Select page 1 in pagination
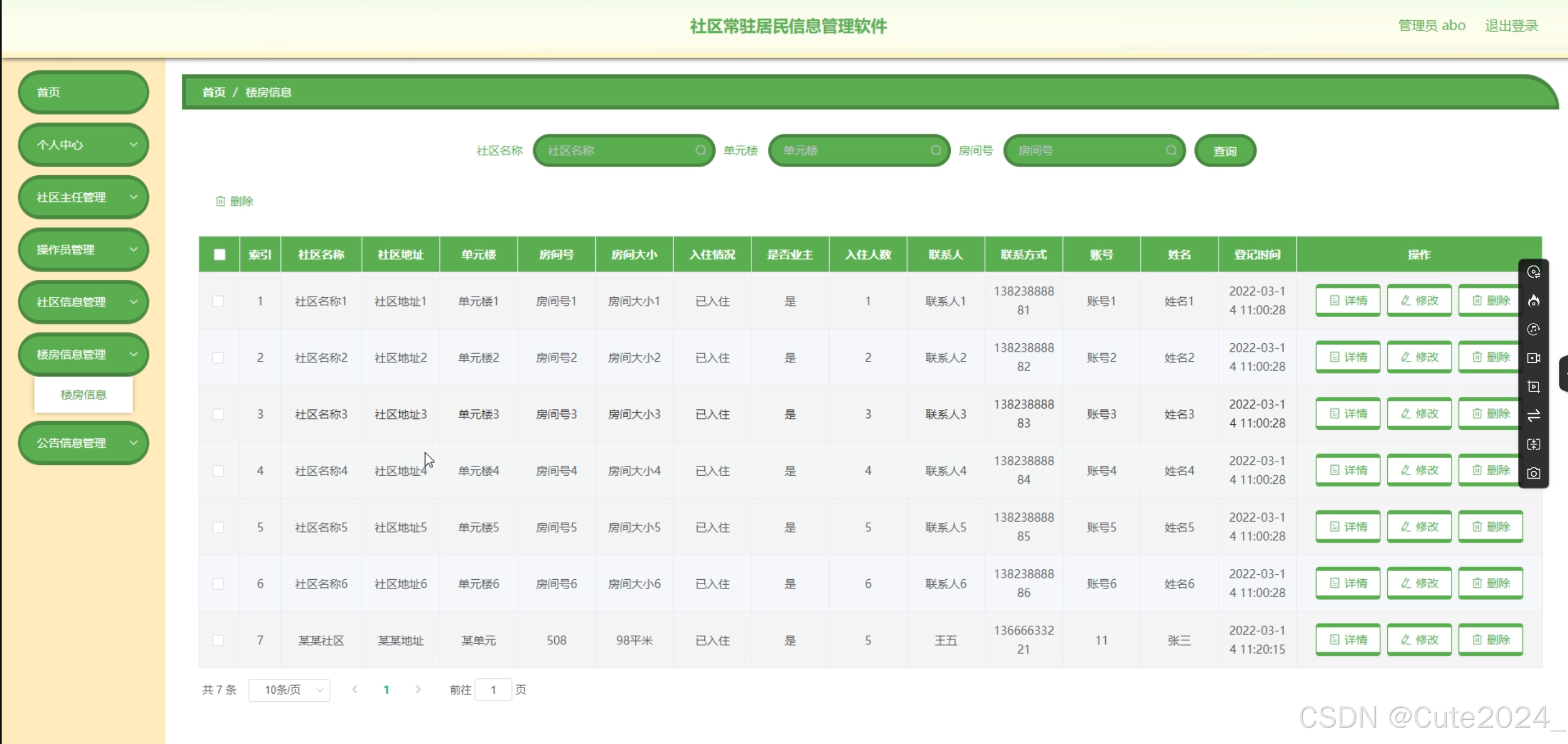 pyautogui.click(x=387, y=690)
